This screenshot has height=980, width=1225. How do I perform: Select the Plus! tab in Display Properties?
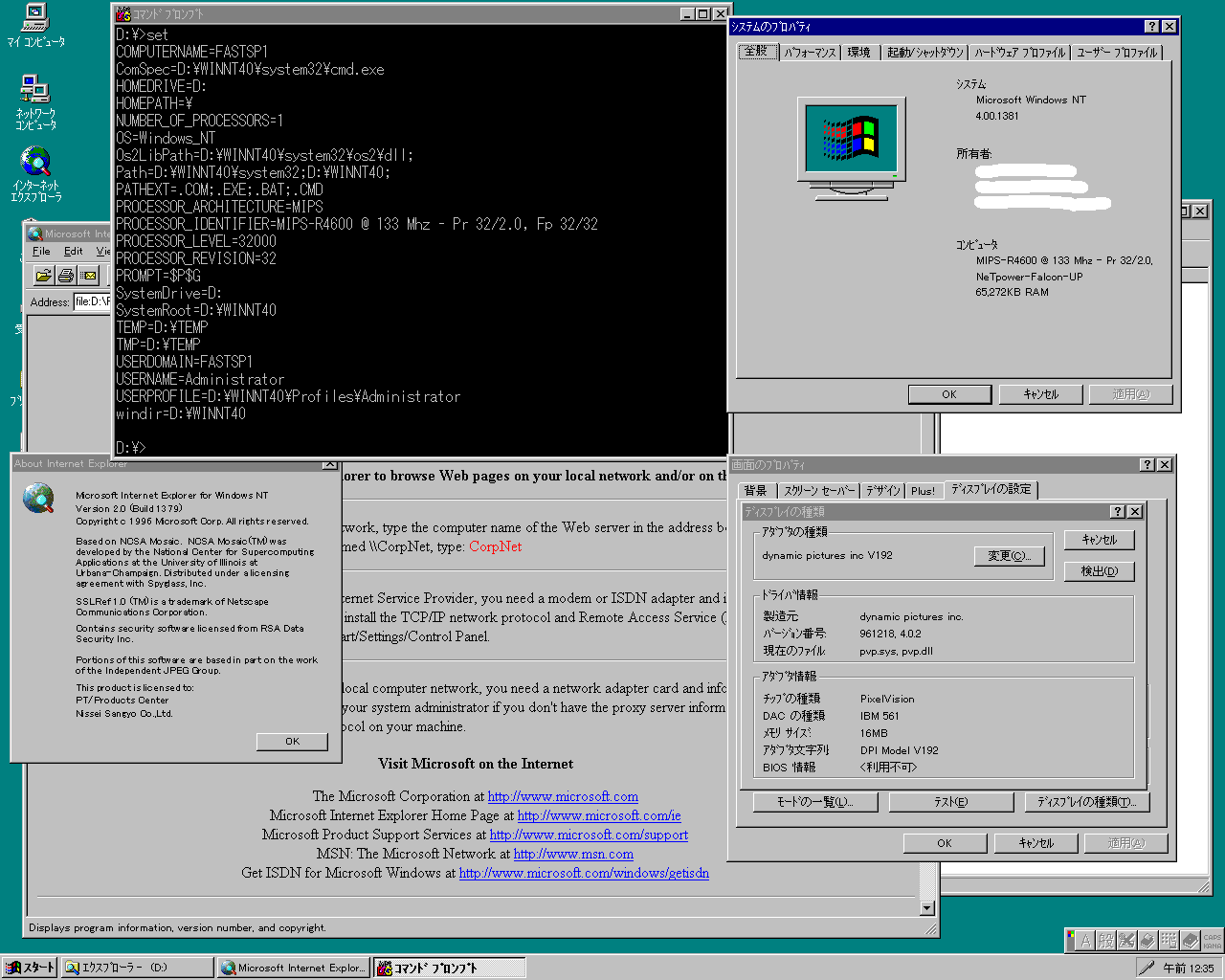click(924, 490)
